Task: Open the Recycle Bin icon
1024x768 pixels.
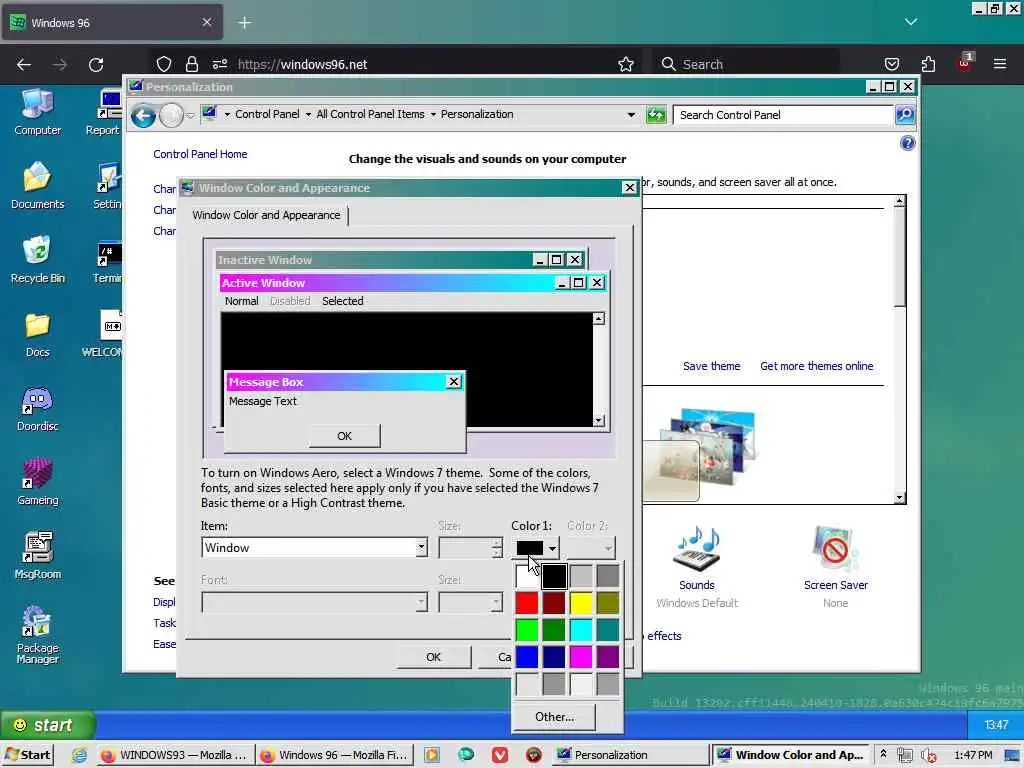Action: (37, 260)
